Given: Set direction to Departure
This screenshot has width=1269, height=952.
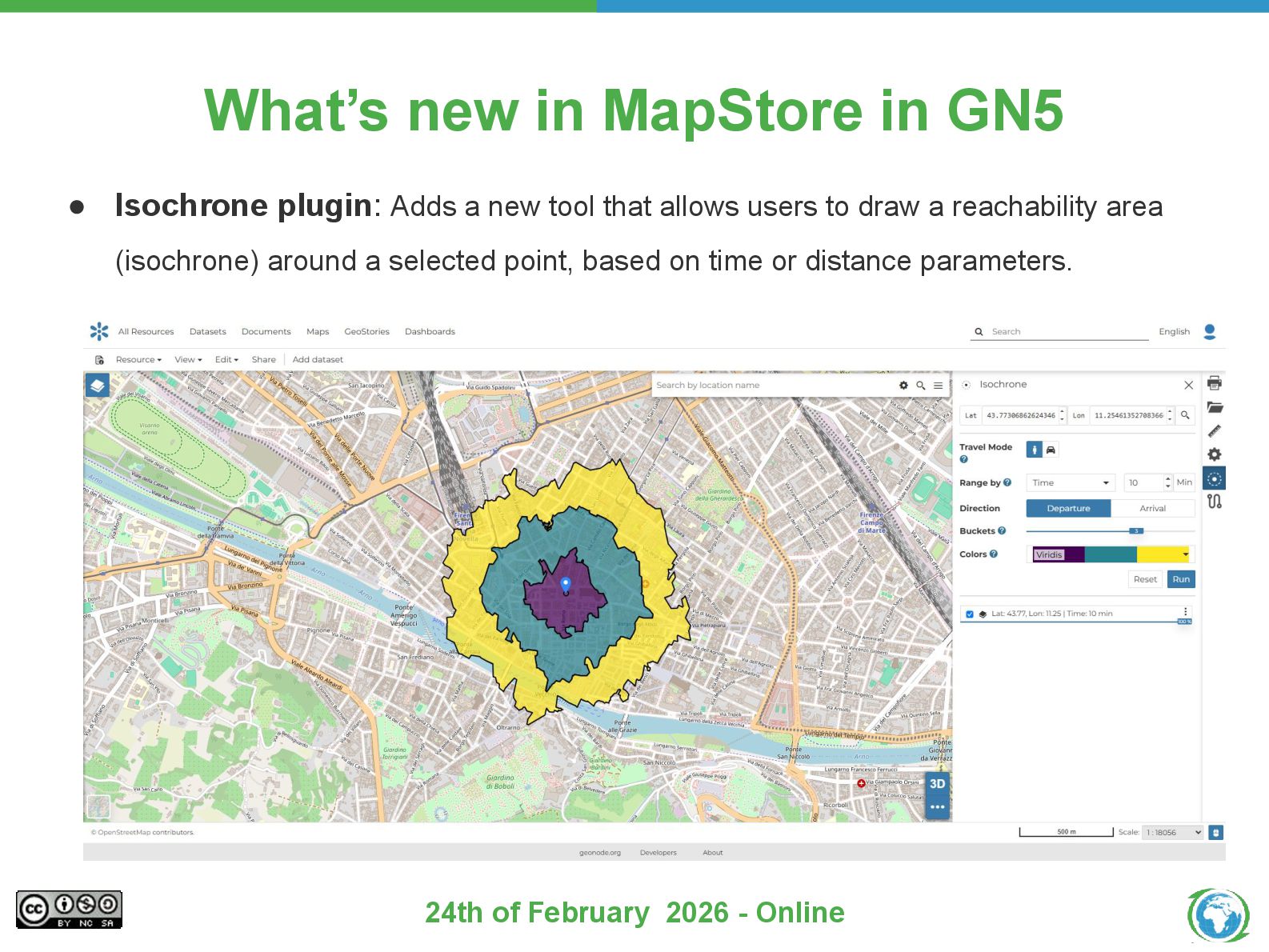Looking at the screenshot, I should (x=1068, y=509).
